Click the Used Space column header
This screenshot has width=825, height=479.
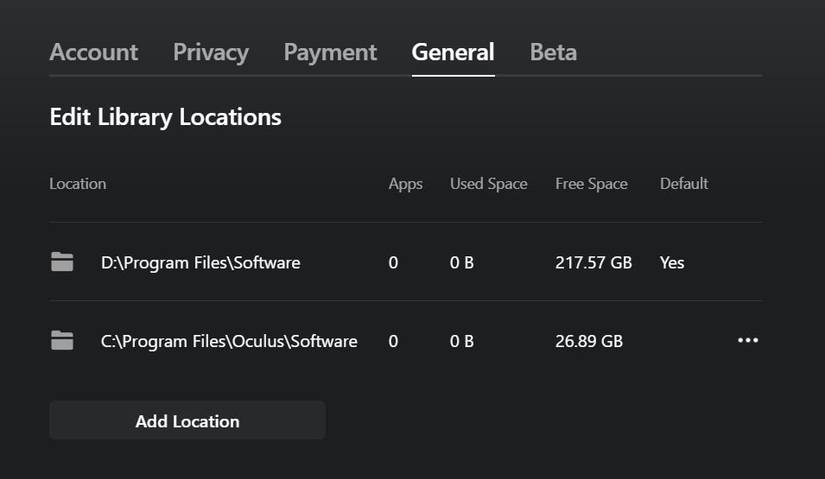488,184
